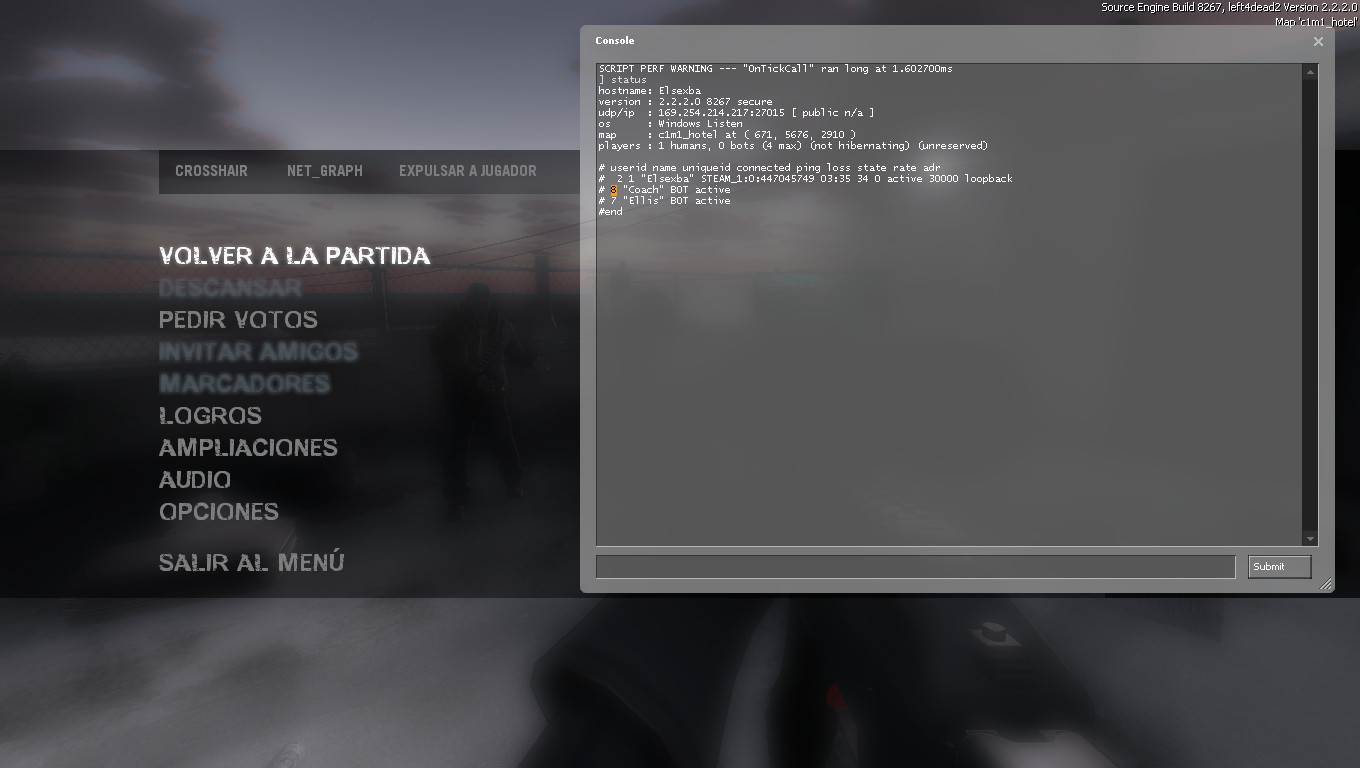Click the console scrollbar down arrow

click(1309, 538)
